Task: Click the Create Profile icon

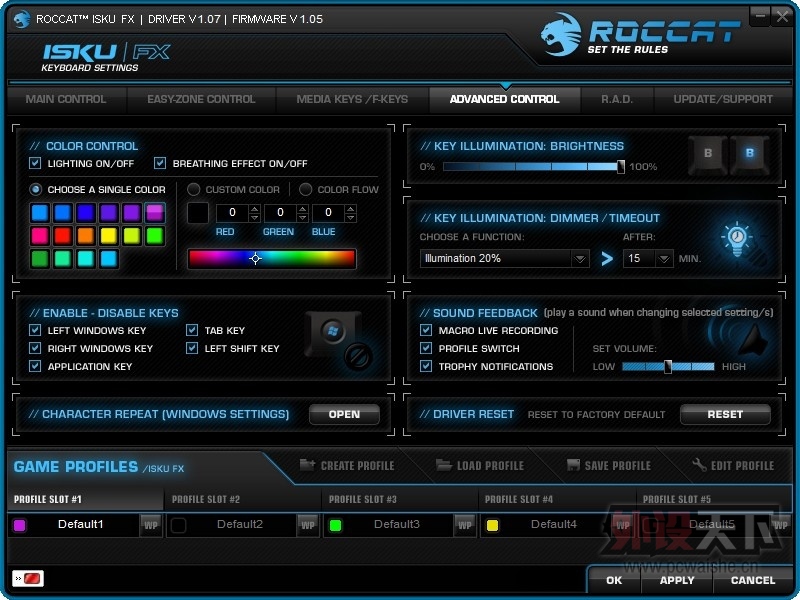Action: (x=307, y=465)
